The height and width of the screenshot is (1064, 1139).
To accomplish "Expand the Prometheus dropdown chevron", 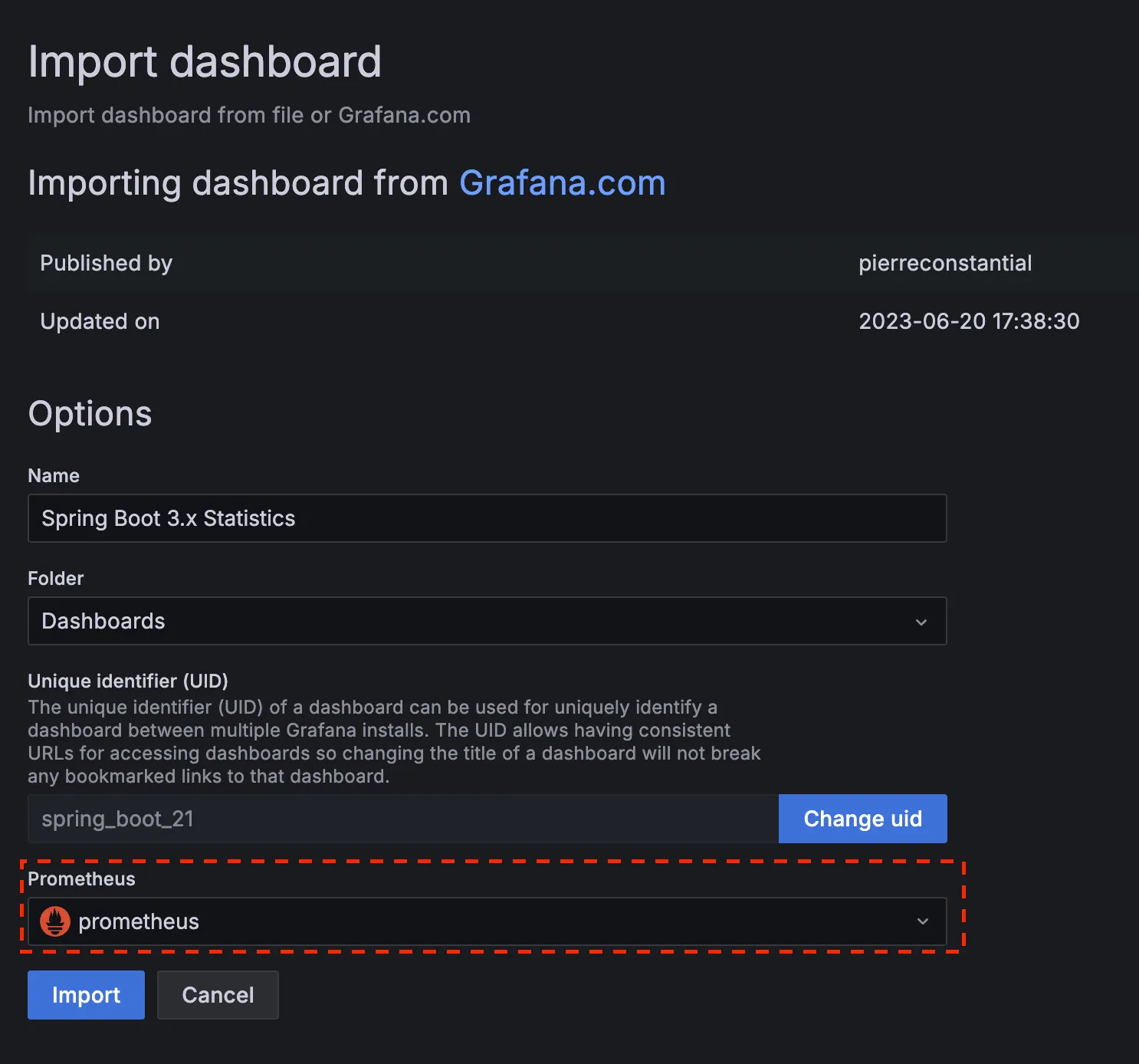I will click(x=923, y=921).
